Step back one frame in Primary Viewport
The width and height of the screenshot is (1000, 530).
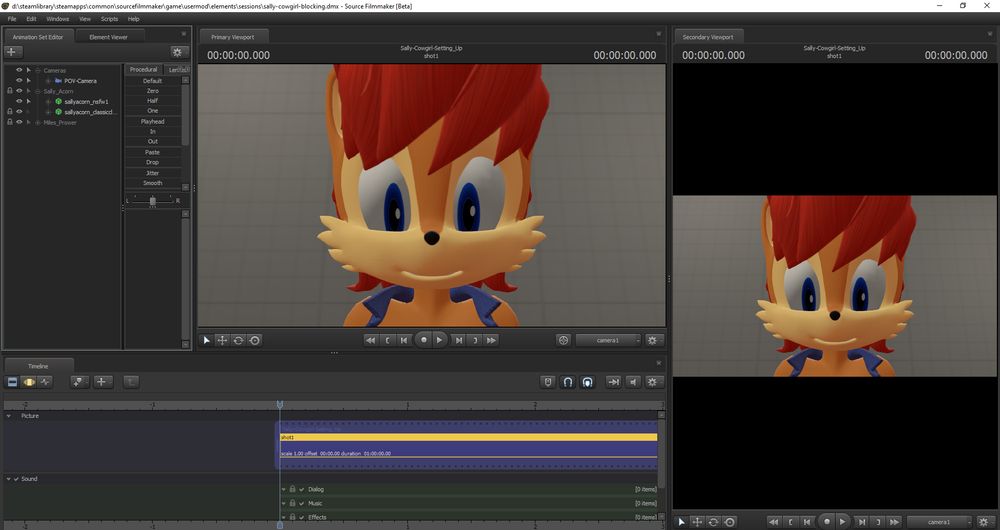tap(404, 341)
